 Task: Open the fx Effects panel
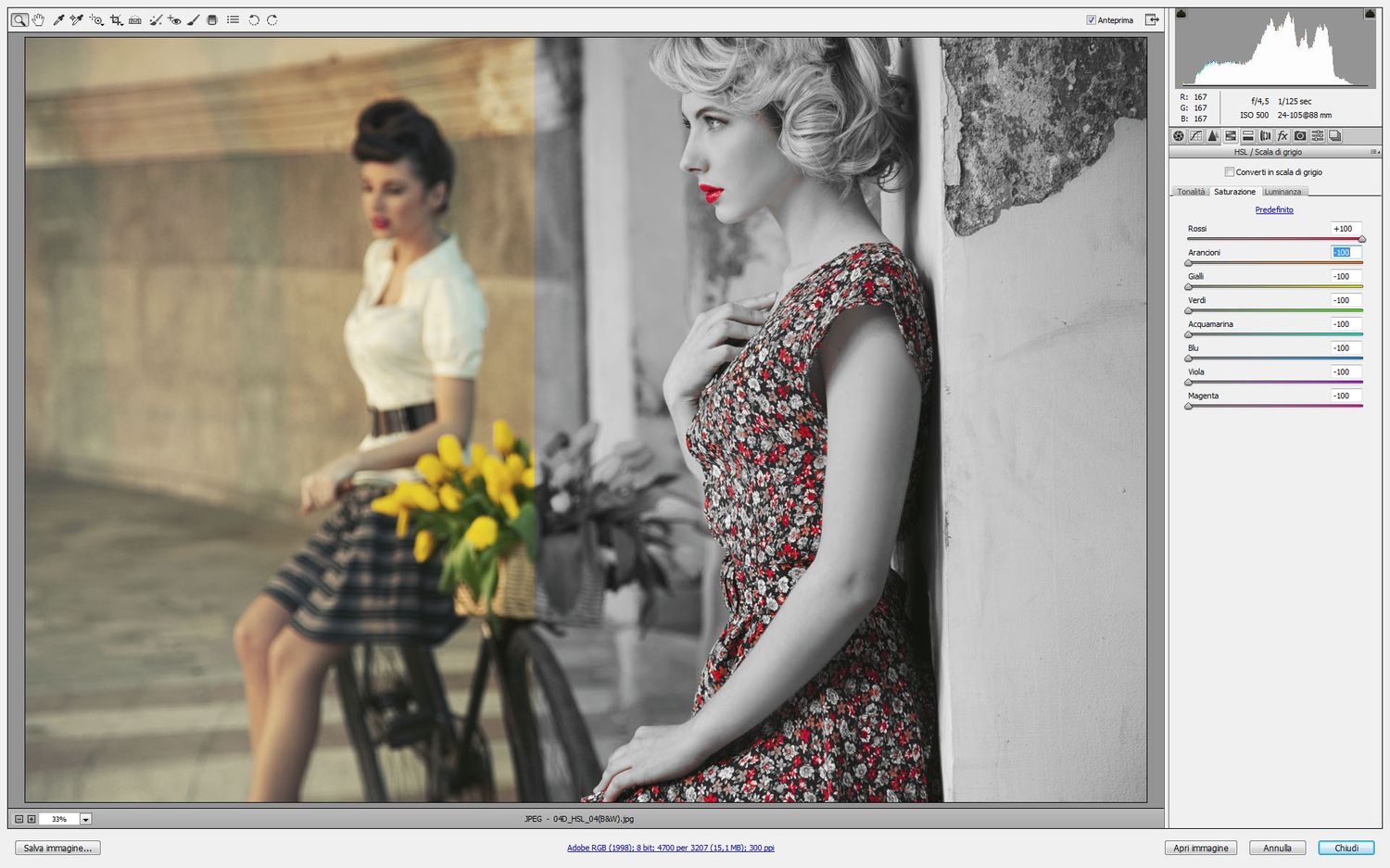1283,136
